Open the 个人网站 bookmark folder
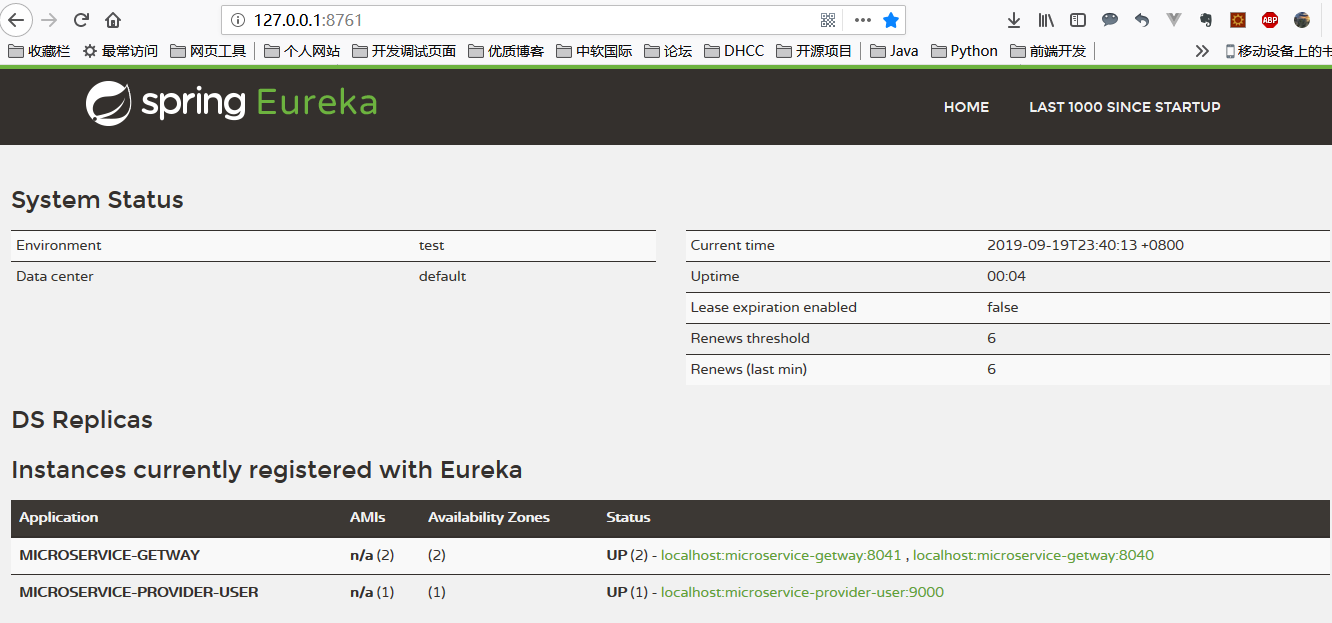This screenshot has height=623, width=1332. coord(302,51)
